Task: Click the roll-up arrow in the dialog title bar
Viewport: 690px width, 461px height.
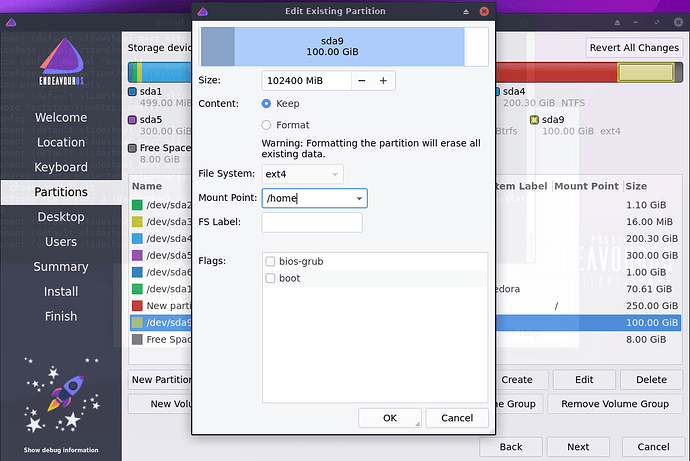Action: [465, 11]
